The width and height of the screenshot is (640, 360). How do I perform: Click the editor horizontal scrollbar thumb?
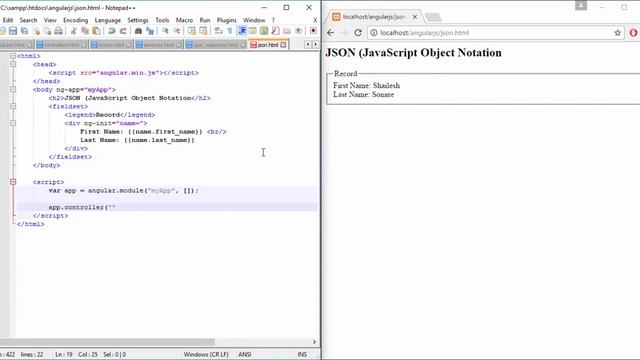coord(107,342)
